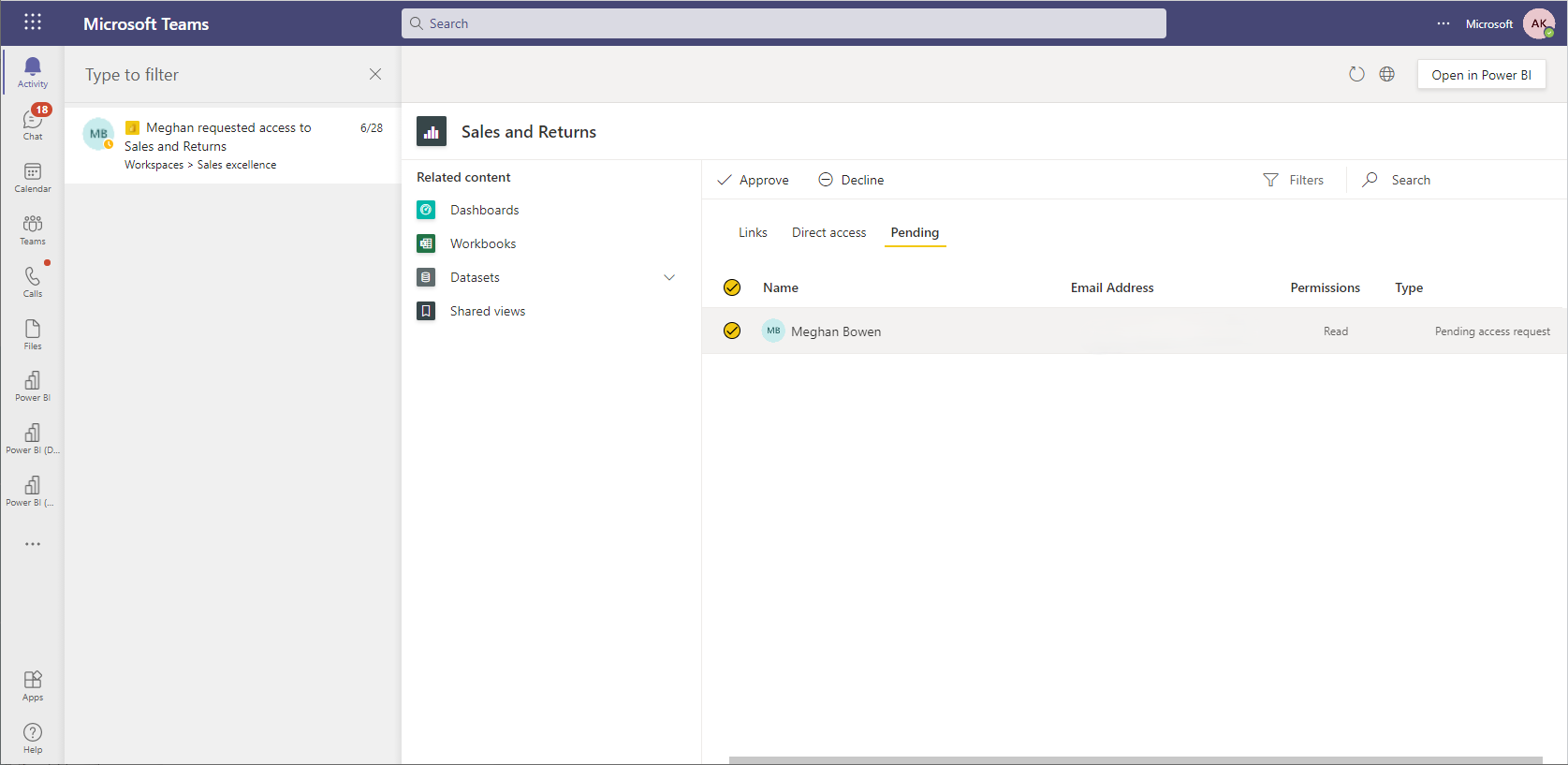This screenshot has height=765, width=1568.
Task: Open Calls in the sidebar
Action: click(33, 282)
